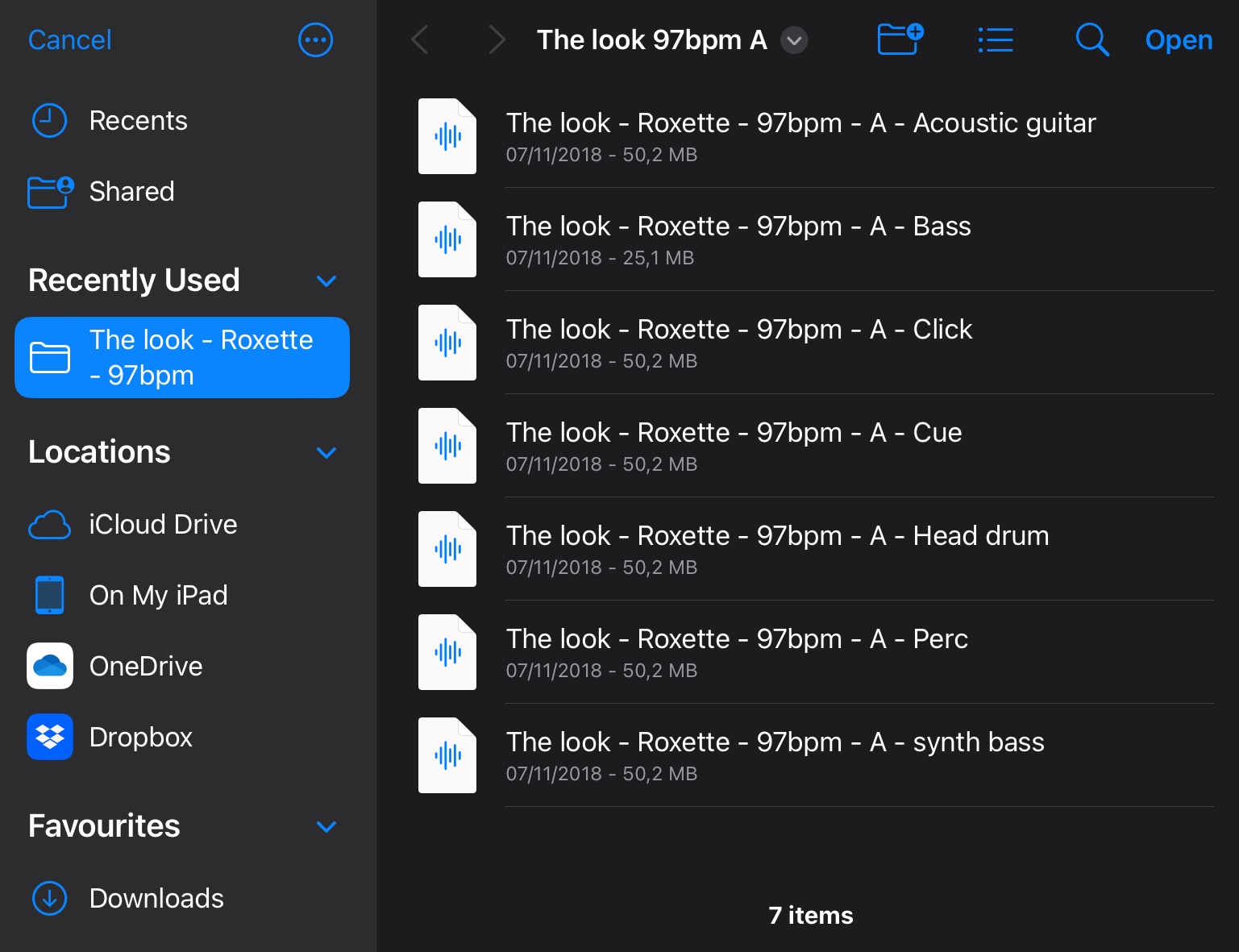
Task: Click the Recents clock icon
Action: (49, 121)
